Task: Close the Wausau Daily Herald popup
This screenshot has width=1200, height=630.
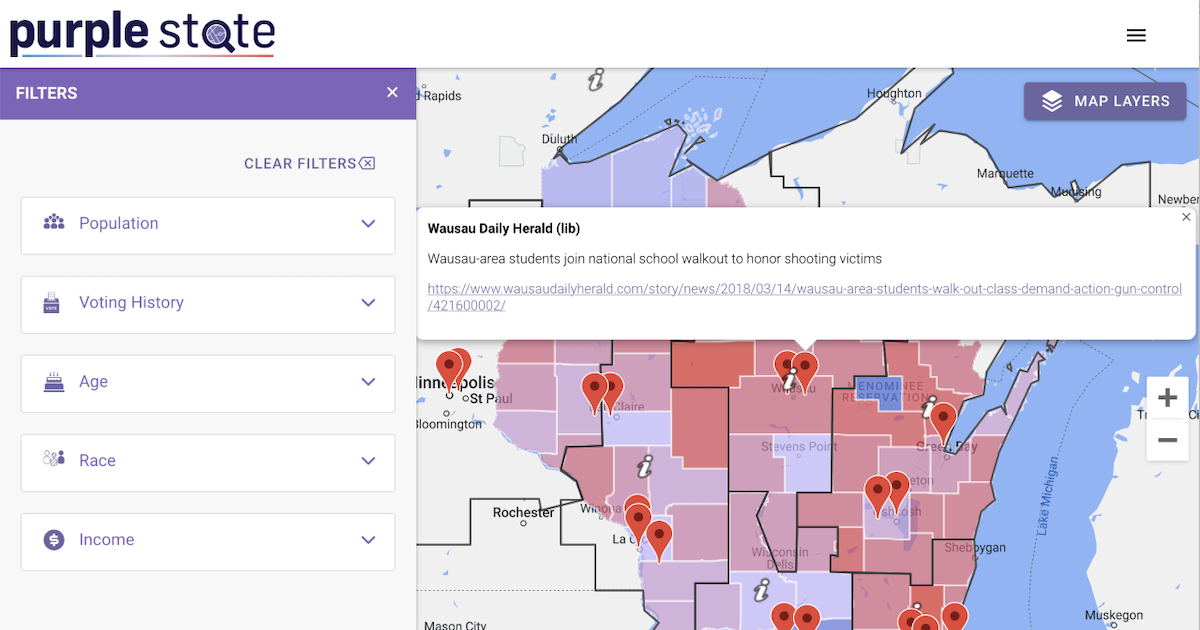Action: pyautogui.click(x=1186, y=217)
